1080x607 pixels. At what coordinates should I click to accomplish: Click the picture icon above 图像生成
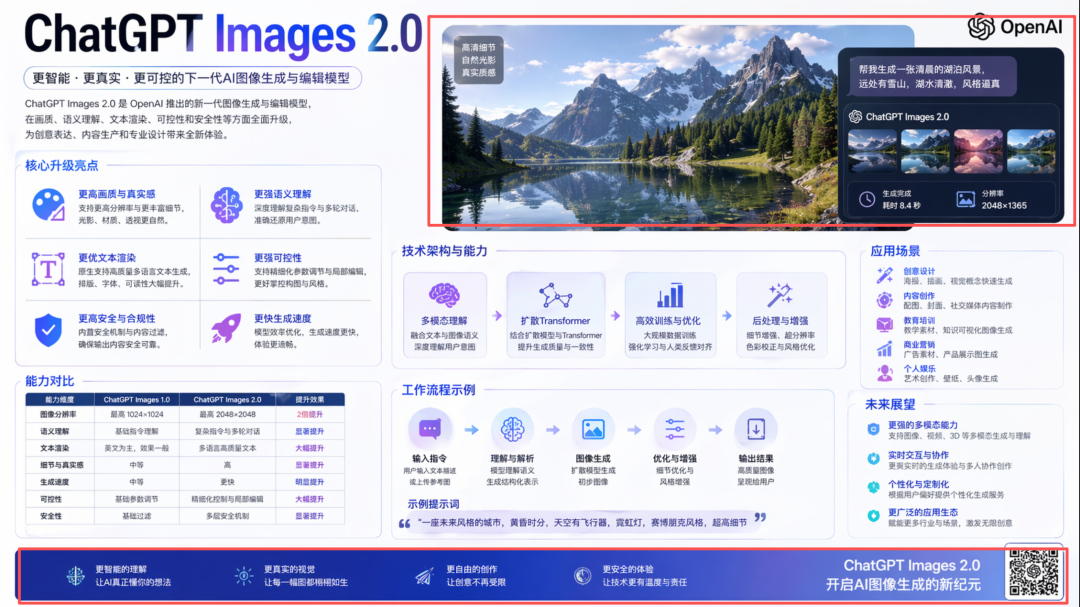(x=592, y=429)
